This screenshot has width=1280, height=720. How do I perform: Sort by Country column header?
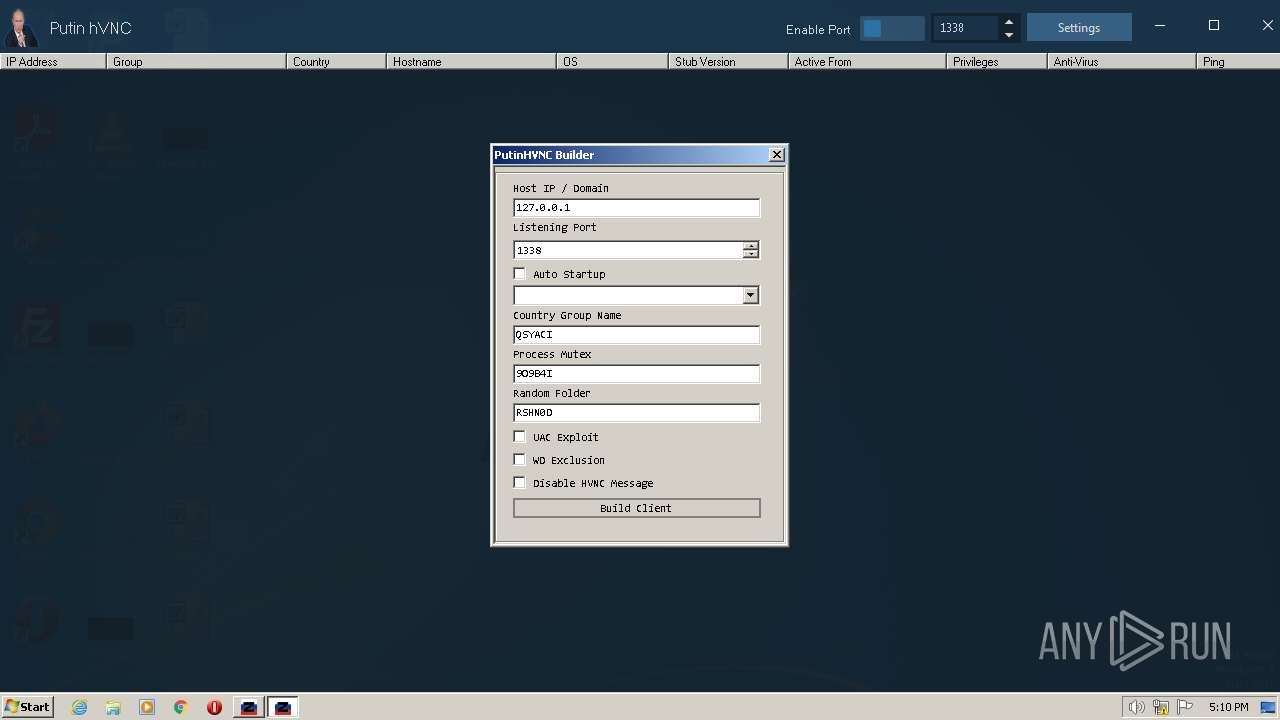coord(336,62)
